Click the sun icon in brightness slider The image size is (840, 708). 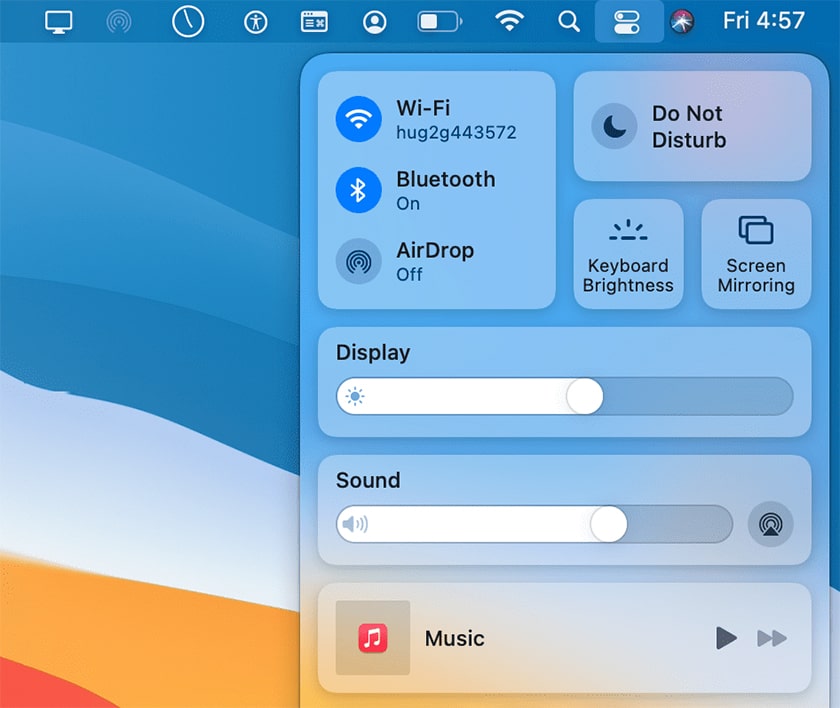pyautogui.click(x=355, y=396)
